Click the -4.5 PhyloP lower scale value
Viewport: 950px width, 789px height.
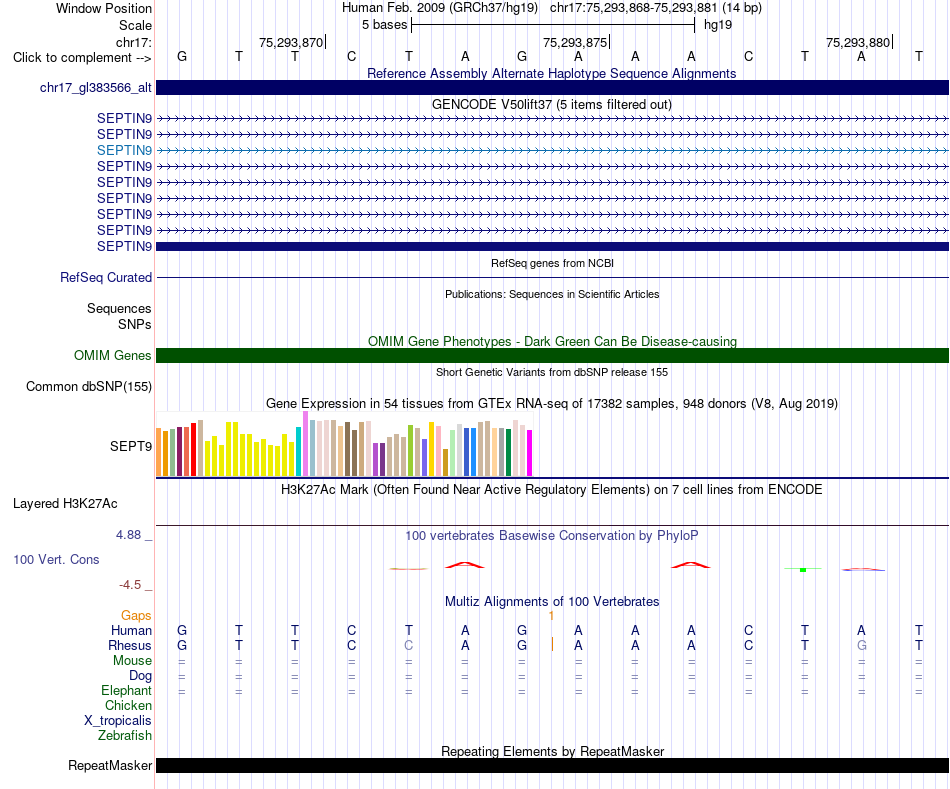(130, 585)
